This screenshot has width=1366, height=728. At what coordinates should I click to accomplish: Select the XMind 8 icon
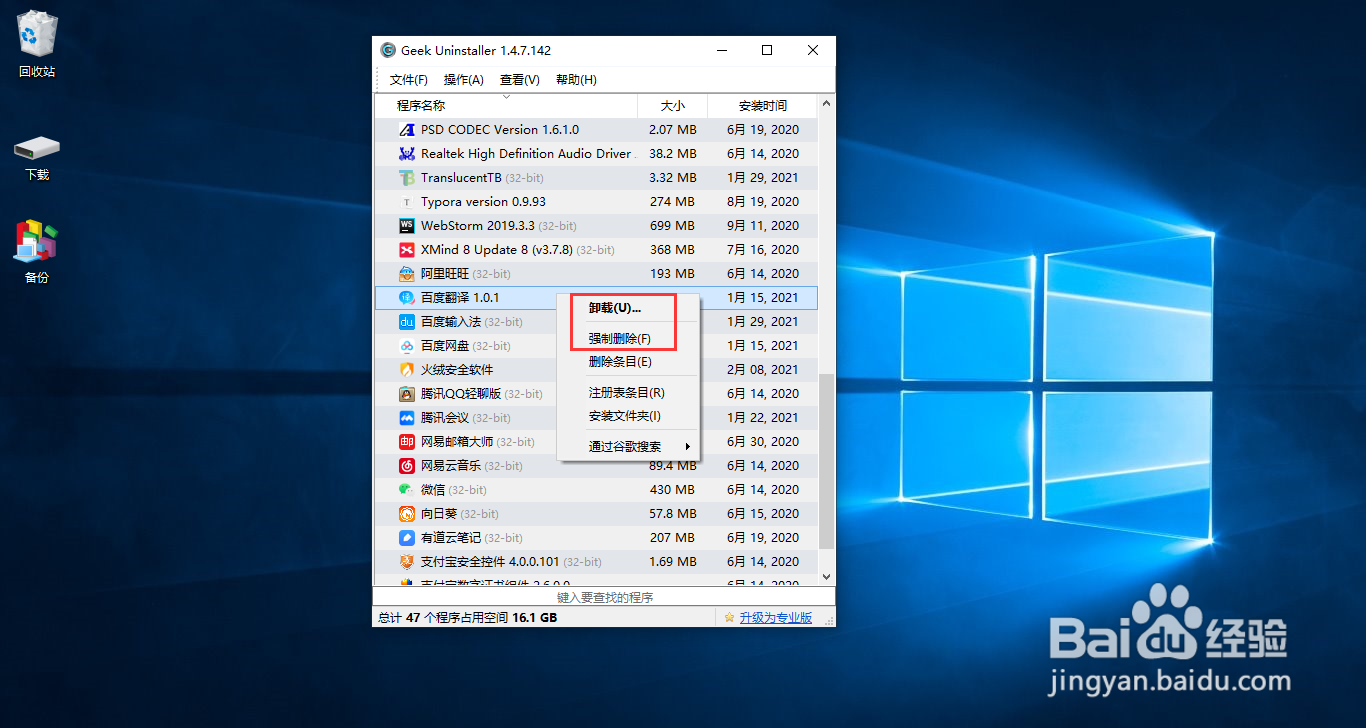(406, 250)
